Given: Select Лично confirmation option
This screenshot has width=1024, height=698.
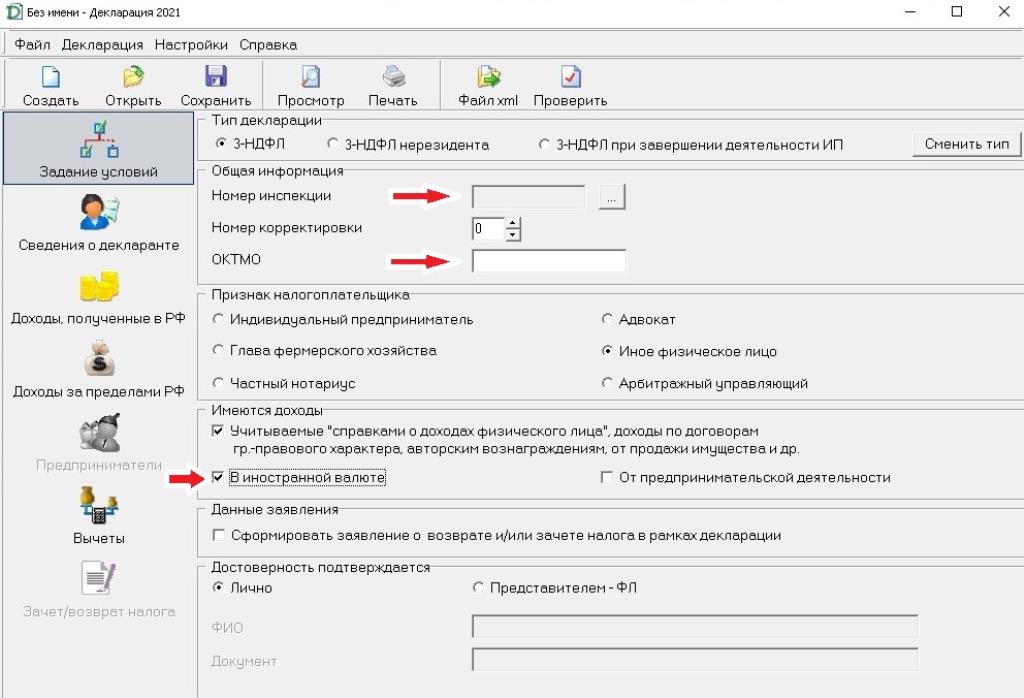Looking at the screenshot, I should (x=218, y=587).
